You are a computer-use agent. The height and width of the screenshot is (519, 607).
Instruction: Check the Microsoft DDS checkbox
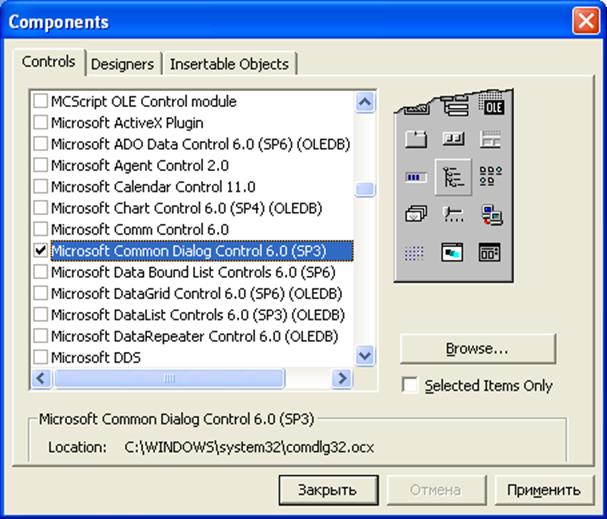click(x=40, y=357)
